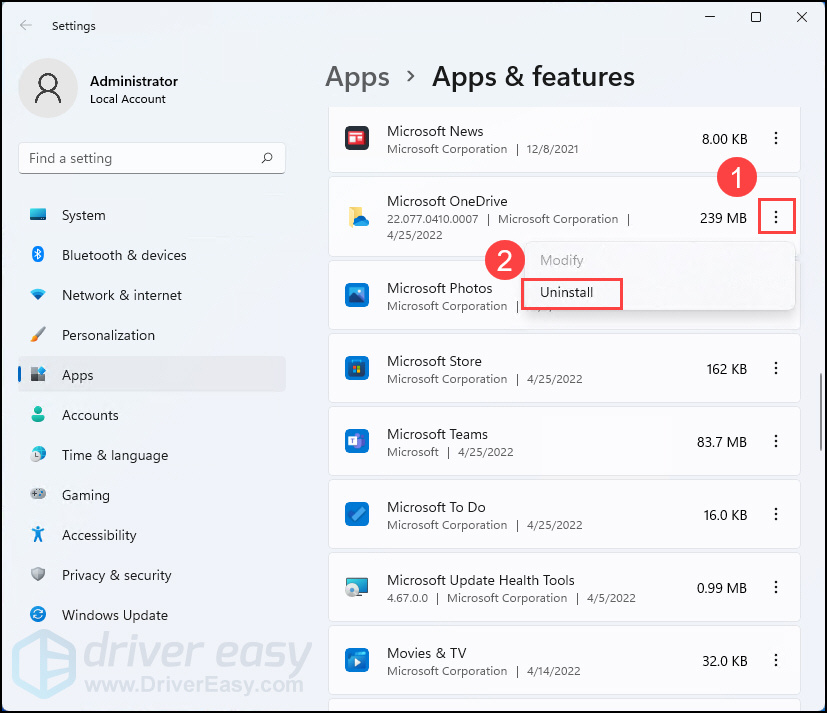Image resolution: width=827 pixels, height=713 pixels.
Task: Click the Accounts person icon
Action: tap(38, 415)
